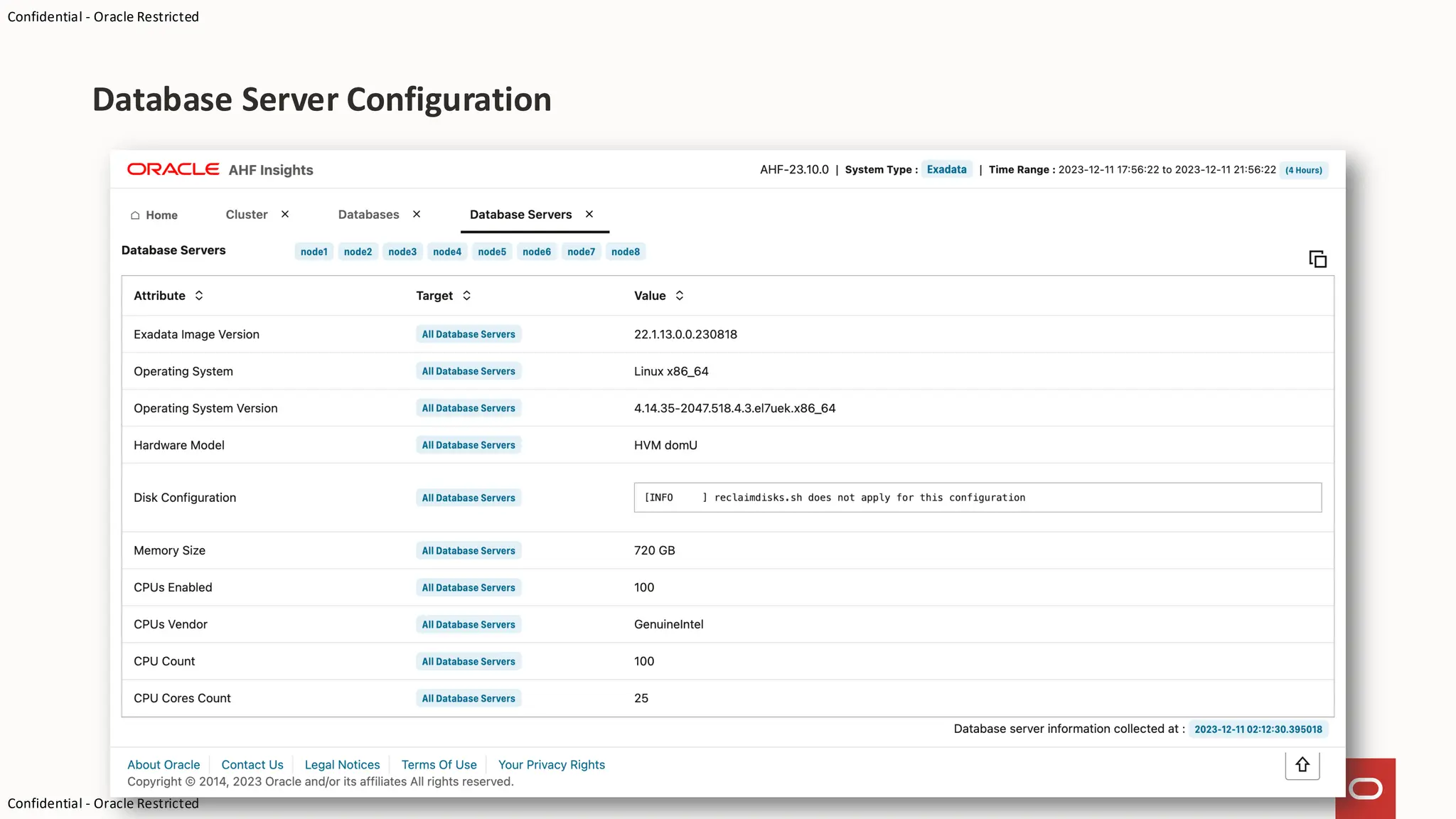Click All Database Servers in Hardware Model row

[469, 445]
